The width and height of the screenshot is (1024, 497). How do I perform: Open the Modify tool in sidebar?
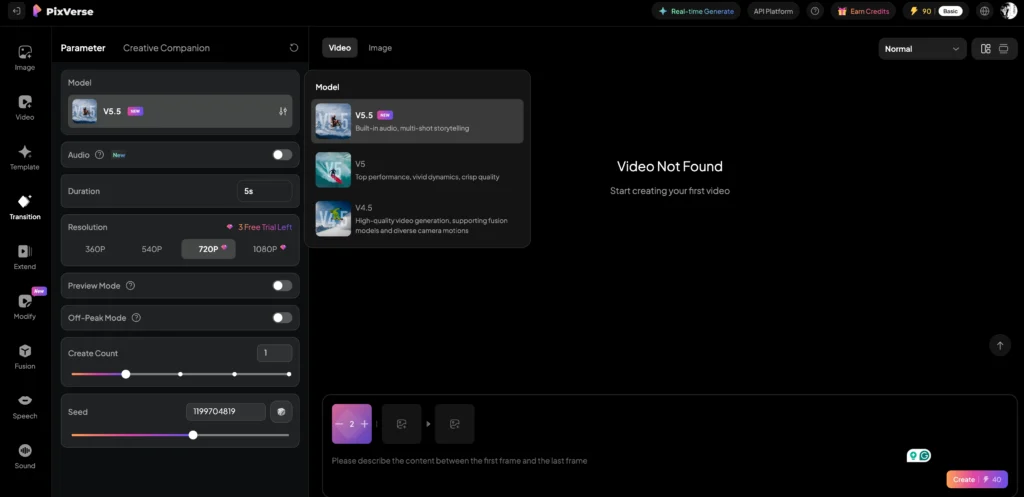click(x=25, y=307)
